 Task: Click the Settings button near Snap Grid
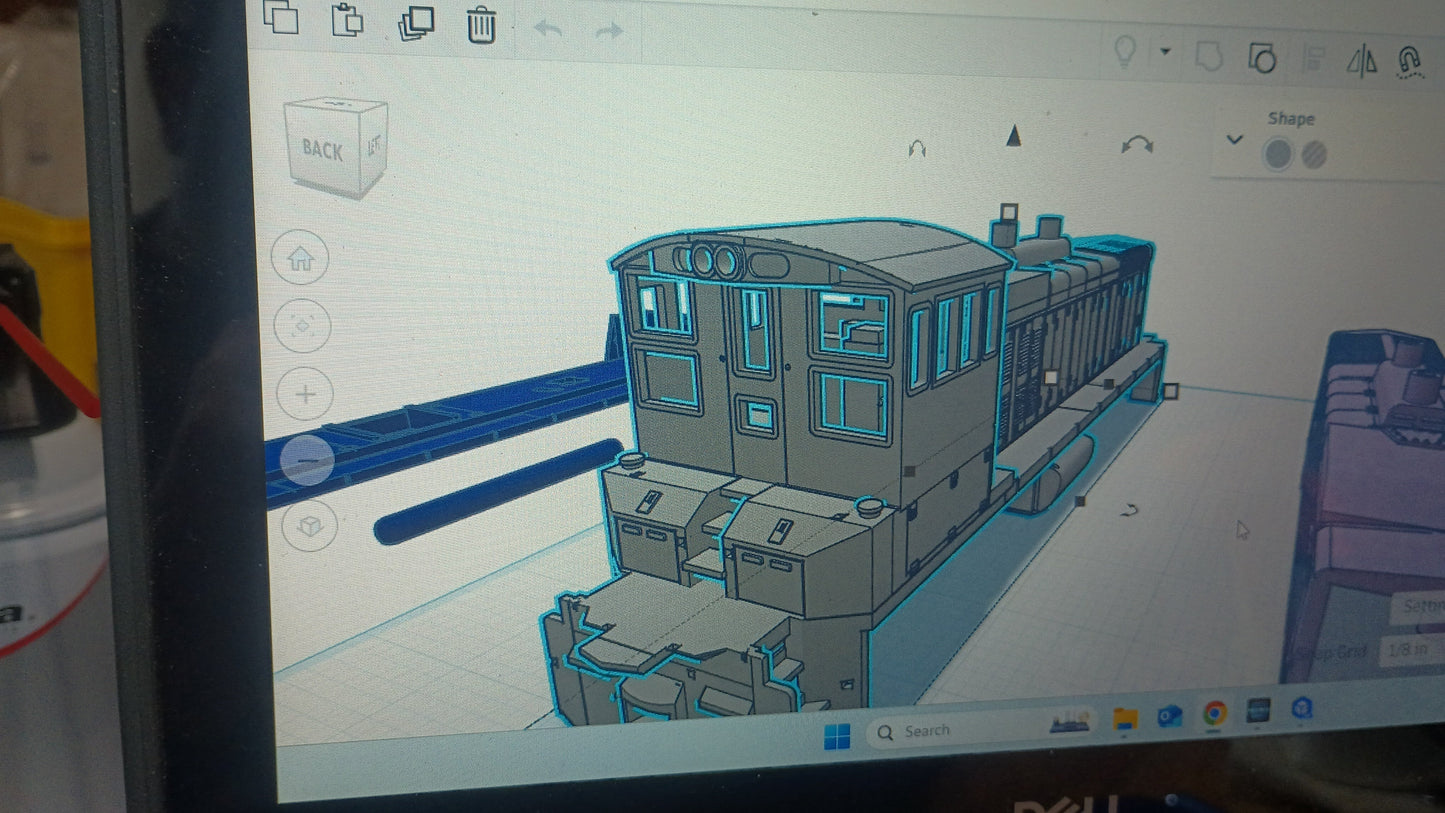pos(1420,607)
